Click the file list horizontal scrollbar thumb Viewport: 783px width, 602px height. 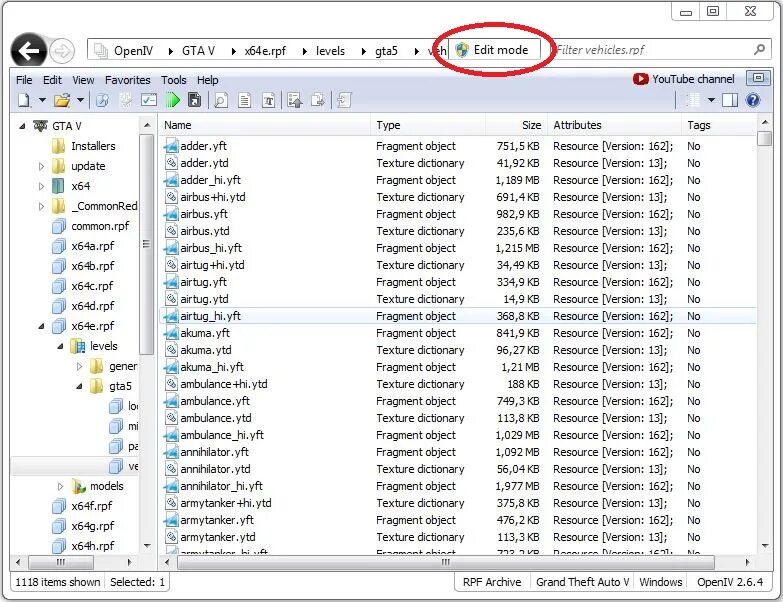445,563
